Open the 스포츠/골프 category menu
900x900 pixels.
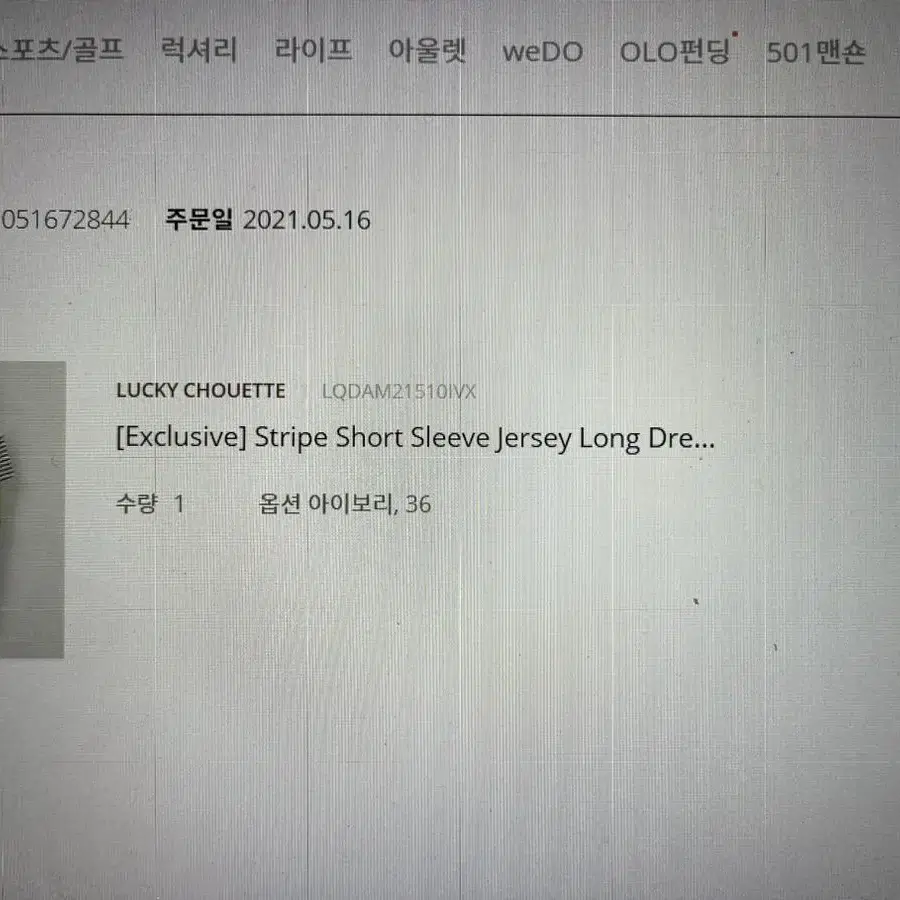tap(61, 49)
